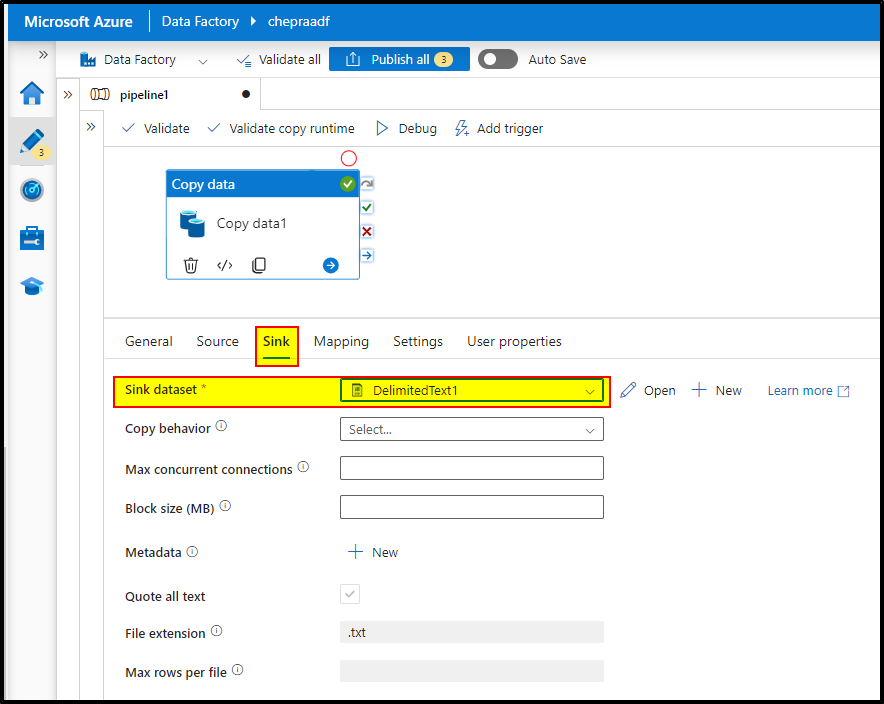Click the File extension .txt field
884x704 pixels.
point(472,632)
